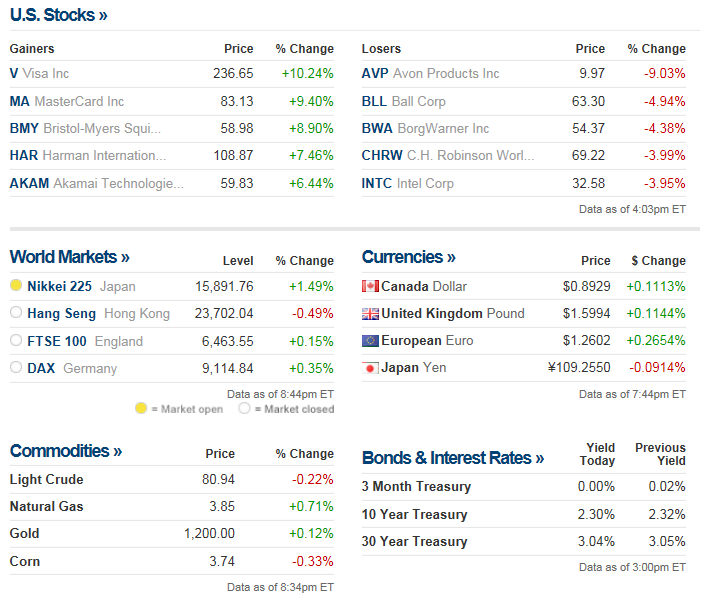Expand the Currencies section link
The image size is (710, 601).
409,257
